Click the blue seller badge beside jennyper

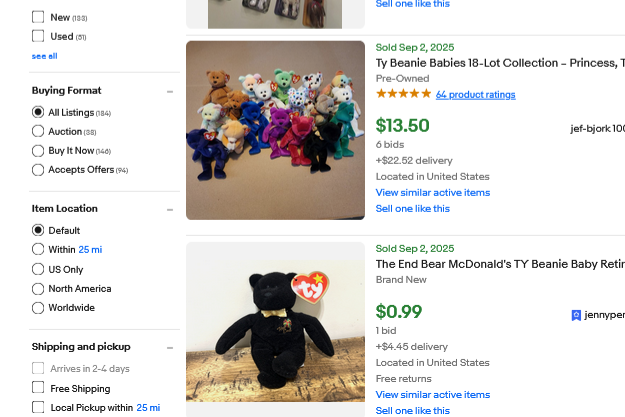tap(576, 315)
